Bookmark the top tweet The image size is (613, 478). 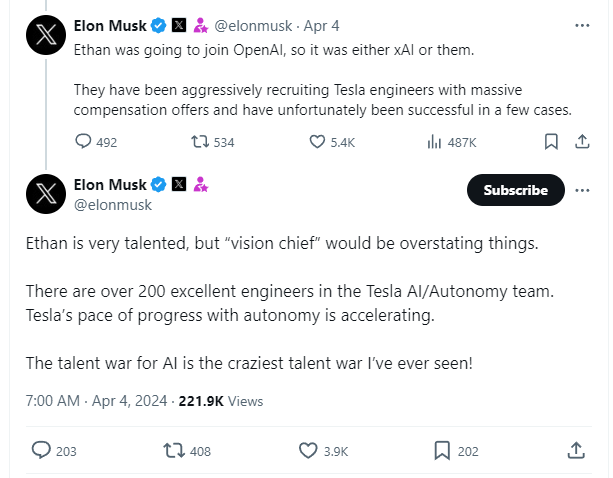point(550,142)
